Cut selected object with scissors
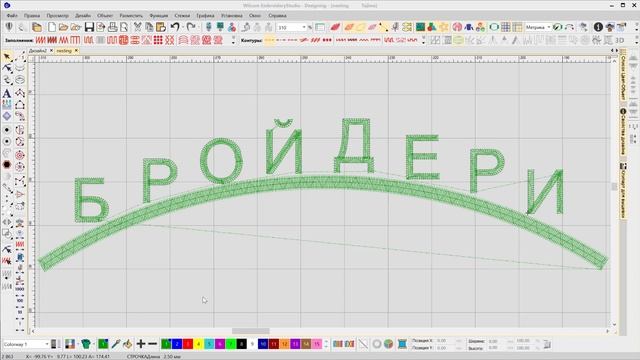 138,27
